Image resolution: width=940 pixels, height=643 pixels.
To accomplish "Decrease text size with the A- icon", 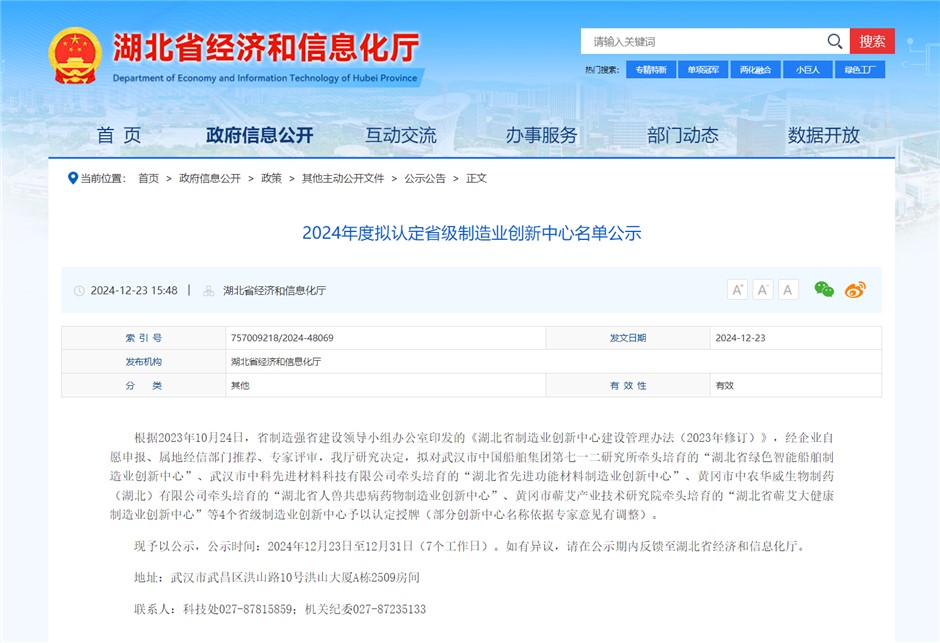I will (x=763, y=289).
